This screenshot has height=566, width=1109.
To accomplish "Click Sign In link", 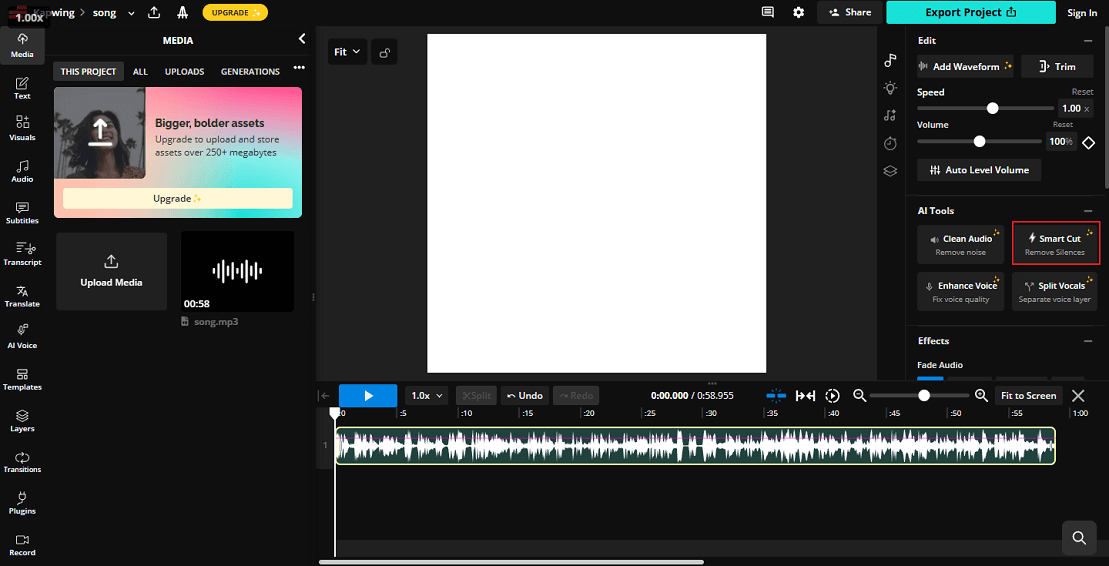I will point(1082,13).
